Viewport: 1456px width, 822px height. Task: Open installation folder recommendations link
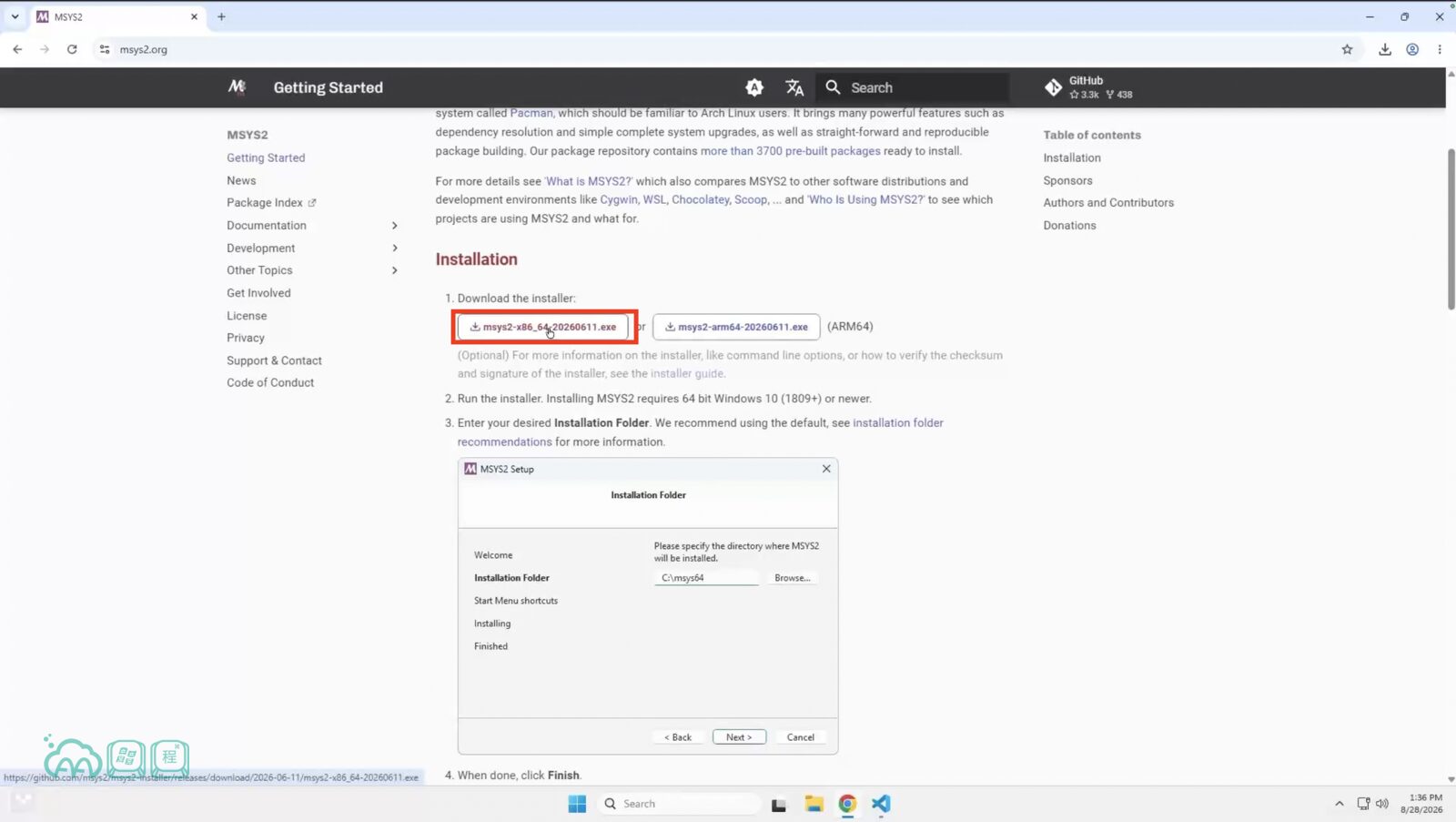(701, 432)
